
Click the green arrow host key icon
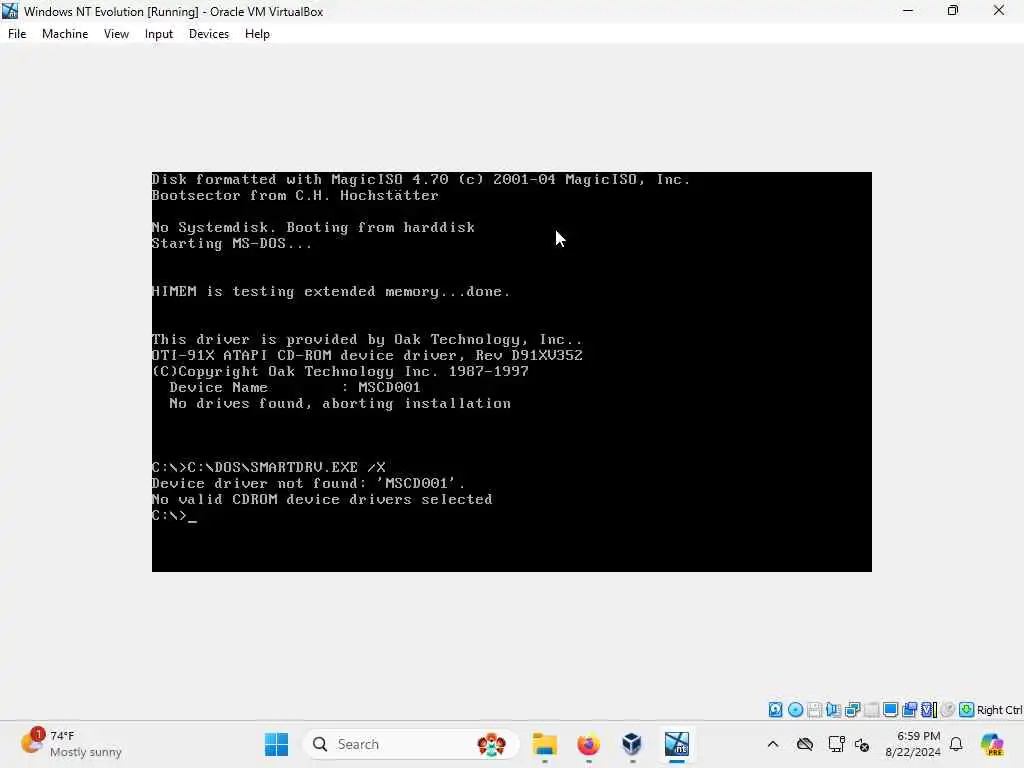click(x=967, y=710)
